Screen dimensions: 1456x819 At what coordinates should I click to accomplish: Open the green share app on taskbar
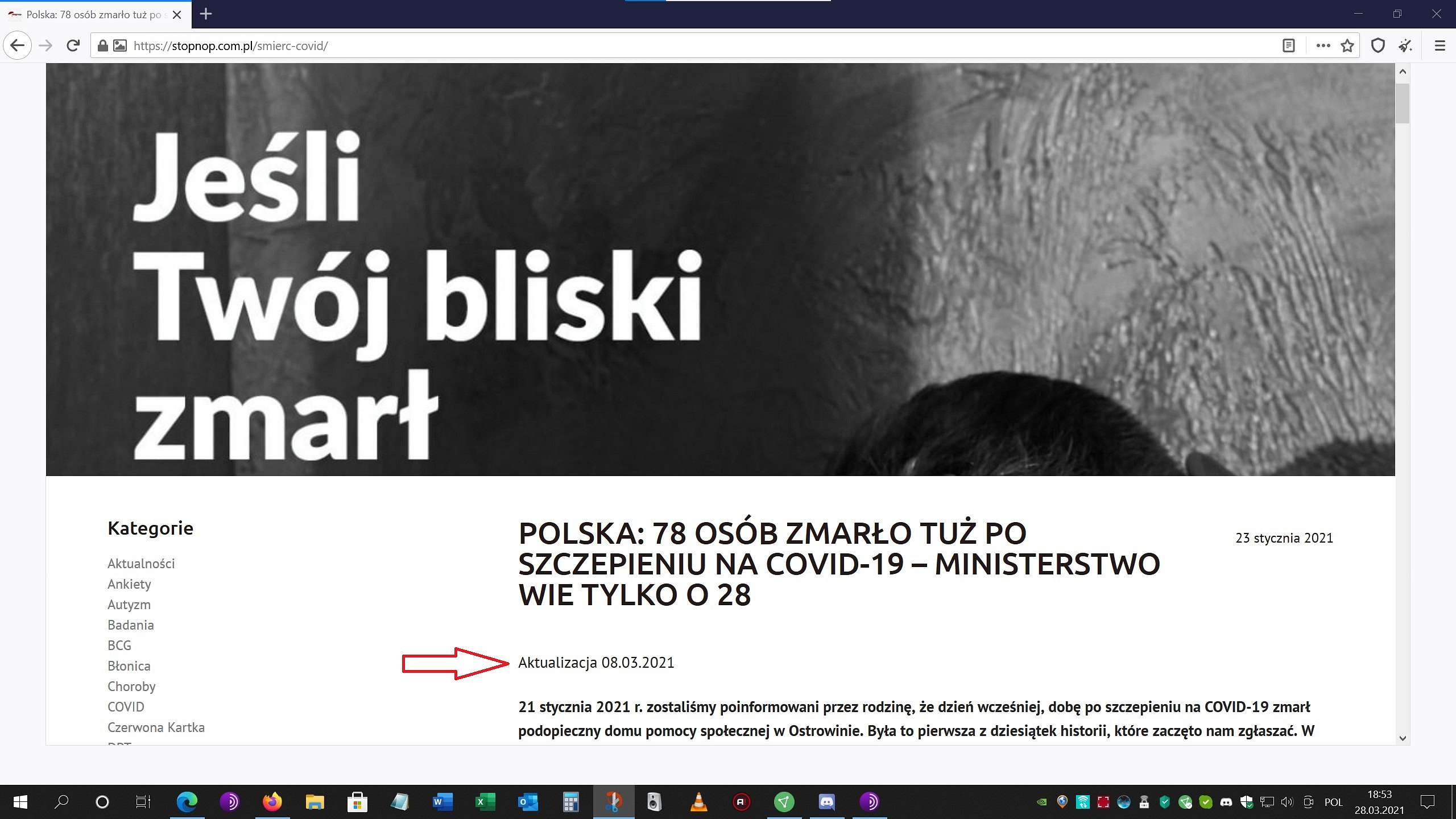(x=784, y=802)
